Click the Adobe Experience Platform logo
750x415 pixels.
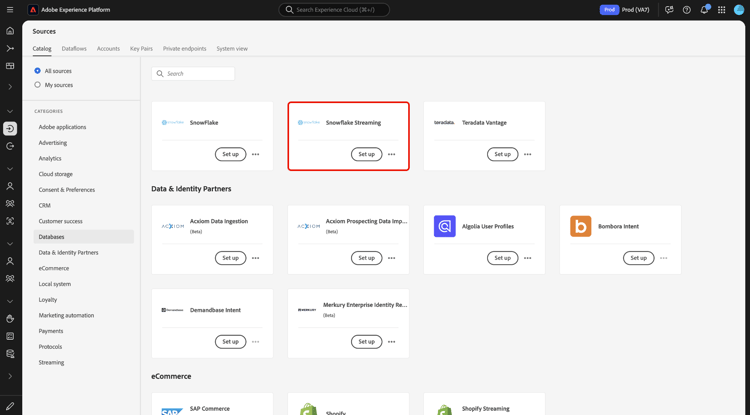(33, 10)
